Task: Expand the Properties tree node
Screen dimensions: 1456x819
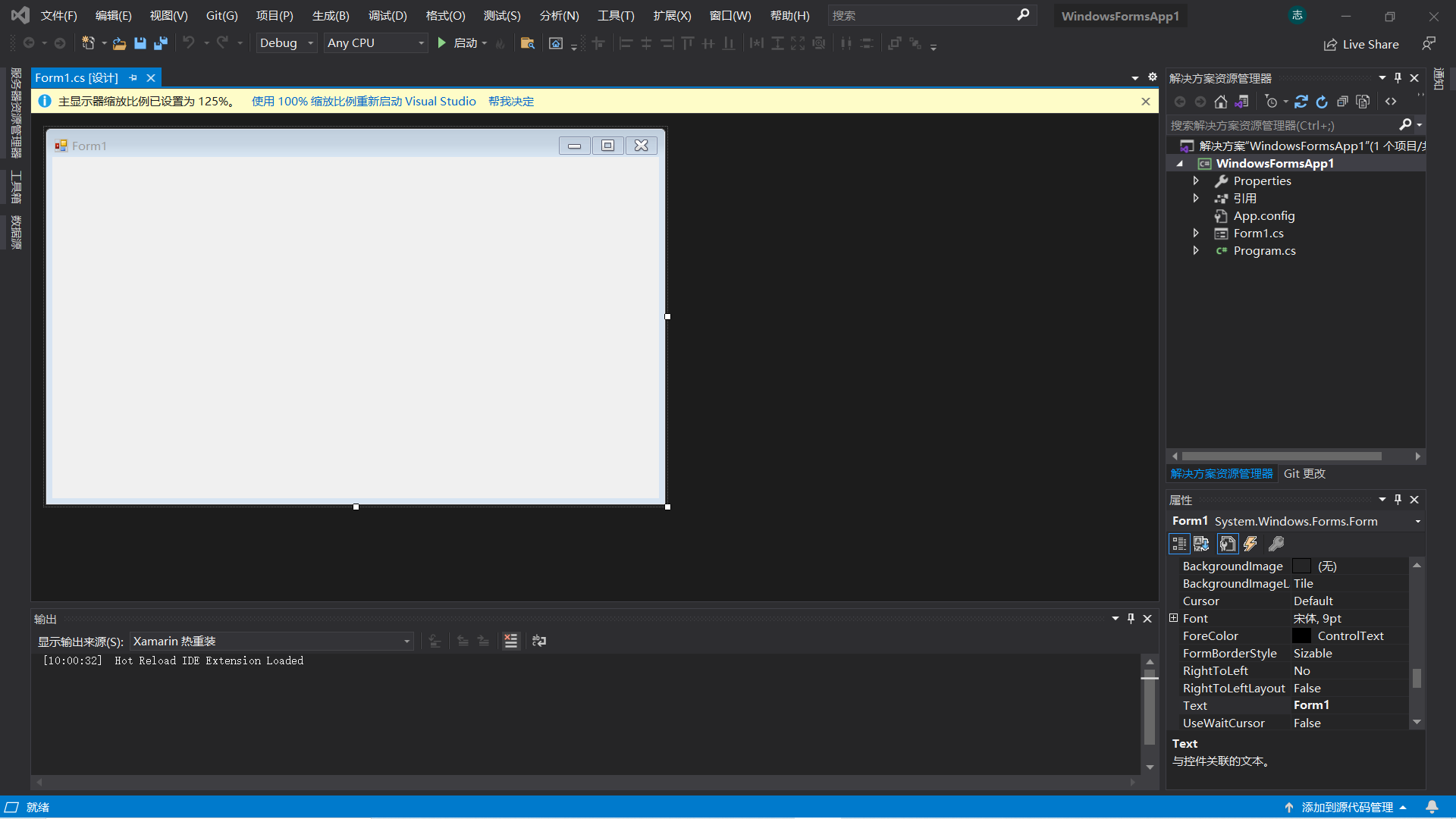Action: (x=1196, y=181)
